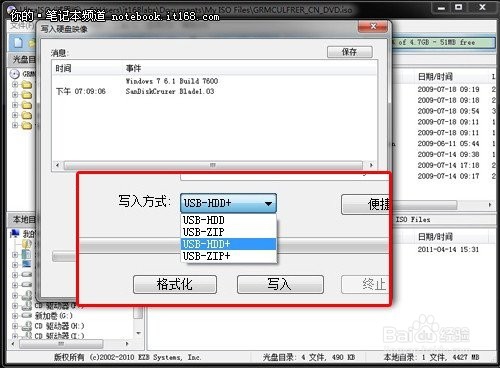Click the message list horizontal scrollbar thumb
The image size is (500, 368).
pos(213,165)
